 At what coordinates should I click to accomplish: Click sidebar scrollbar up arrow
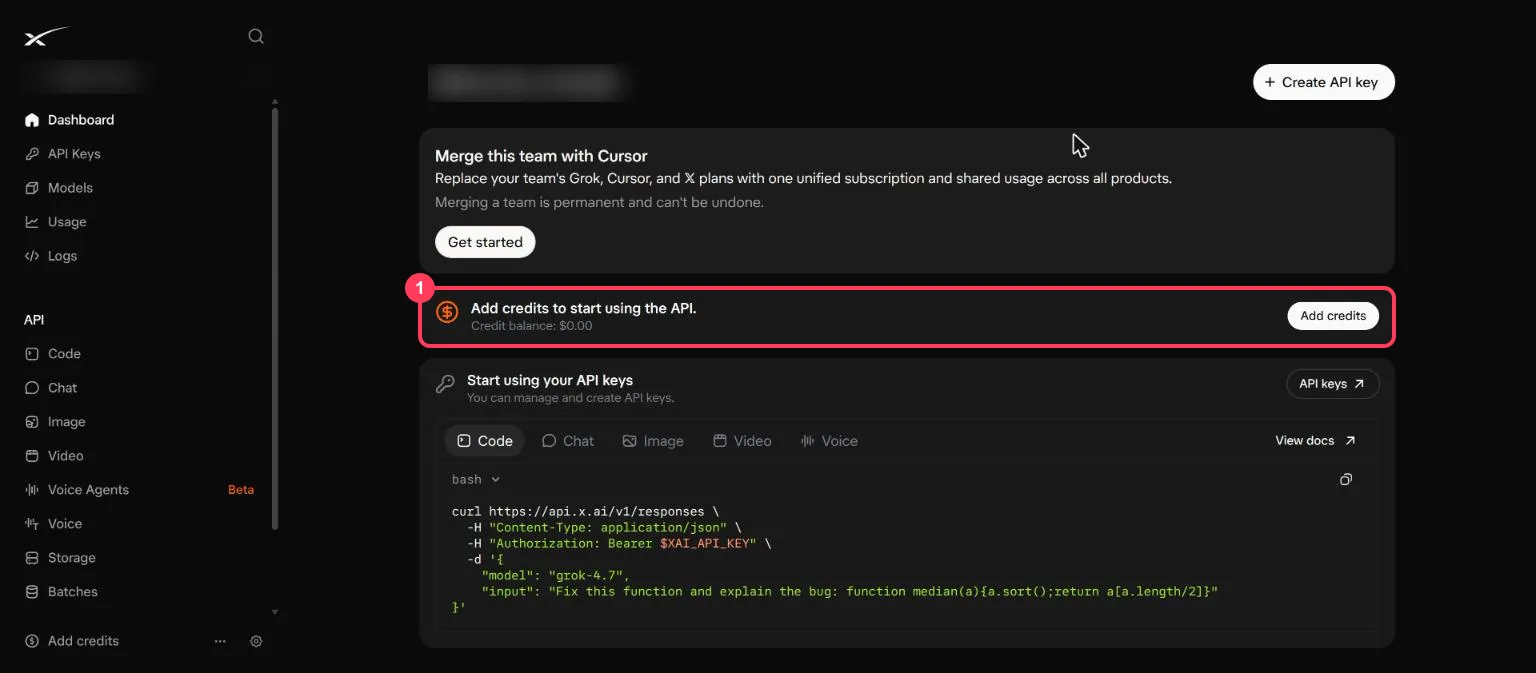275,102
